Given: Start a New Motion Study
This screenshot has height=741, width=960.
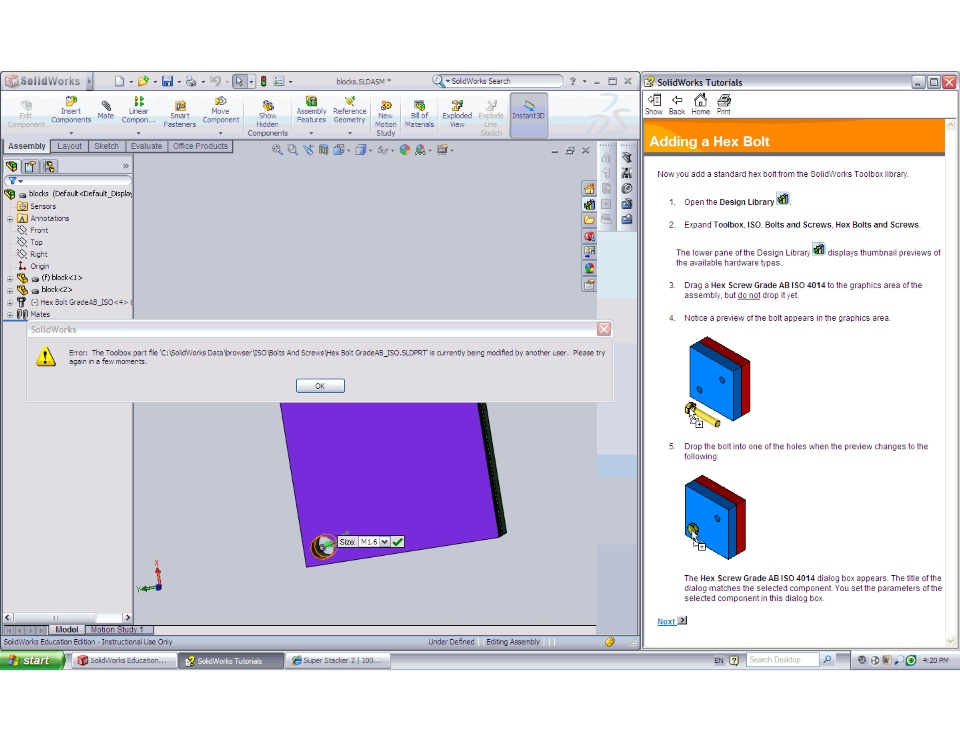Looking at the screenshot, I should (x=386, y=118).
